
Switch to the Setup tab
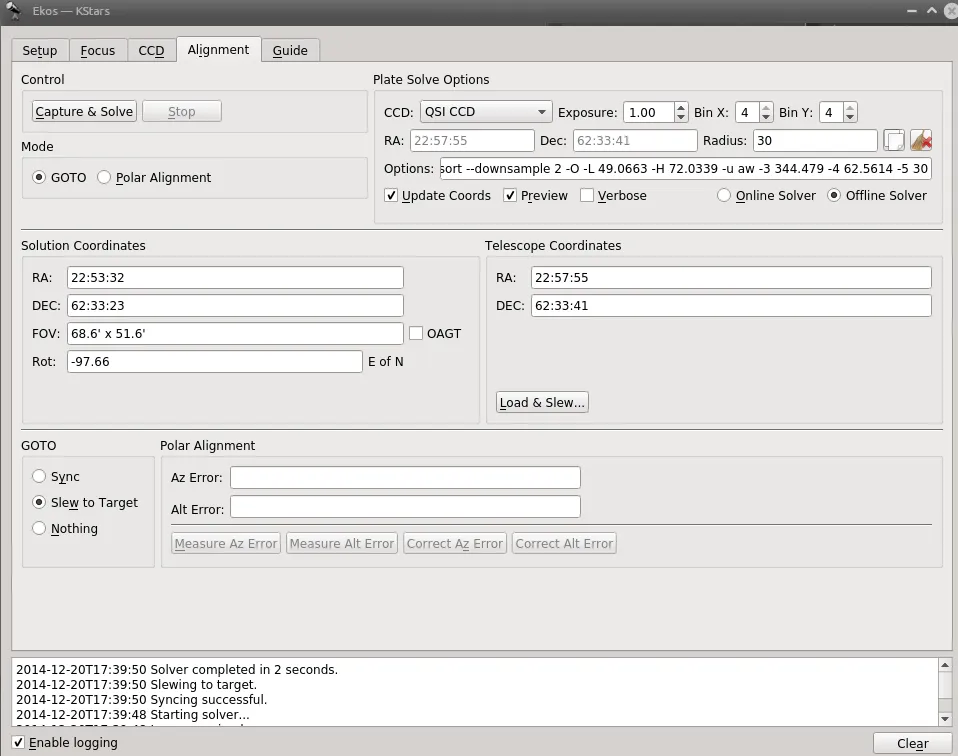pyautogui.click(x=40, y=50)
